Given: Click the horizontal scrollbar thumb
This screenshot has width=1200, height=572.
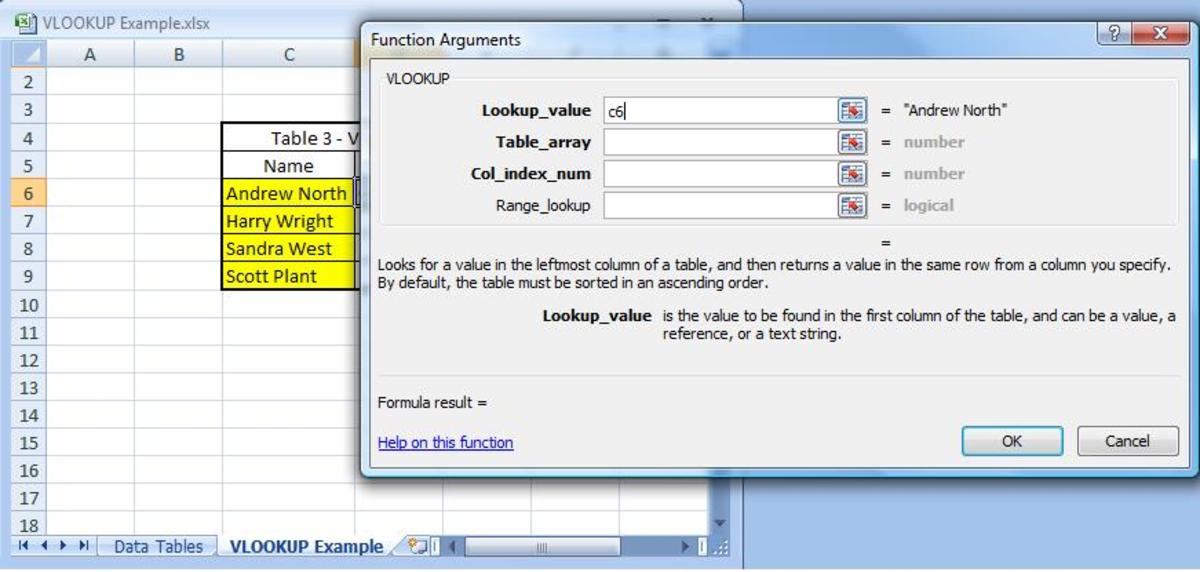Looking at the screenshot, I should [x=541, y=547].
